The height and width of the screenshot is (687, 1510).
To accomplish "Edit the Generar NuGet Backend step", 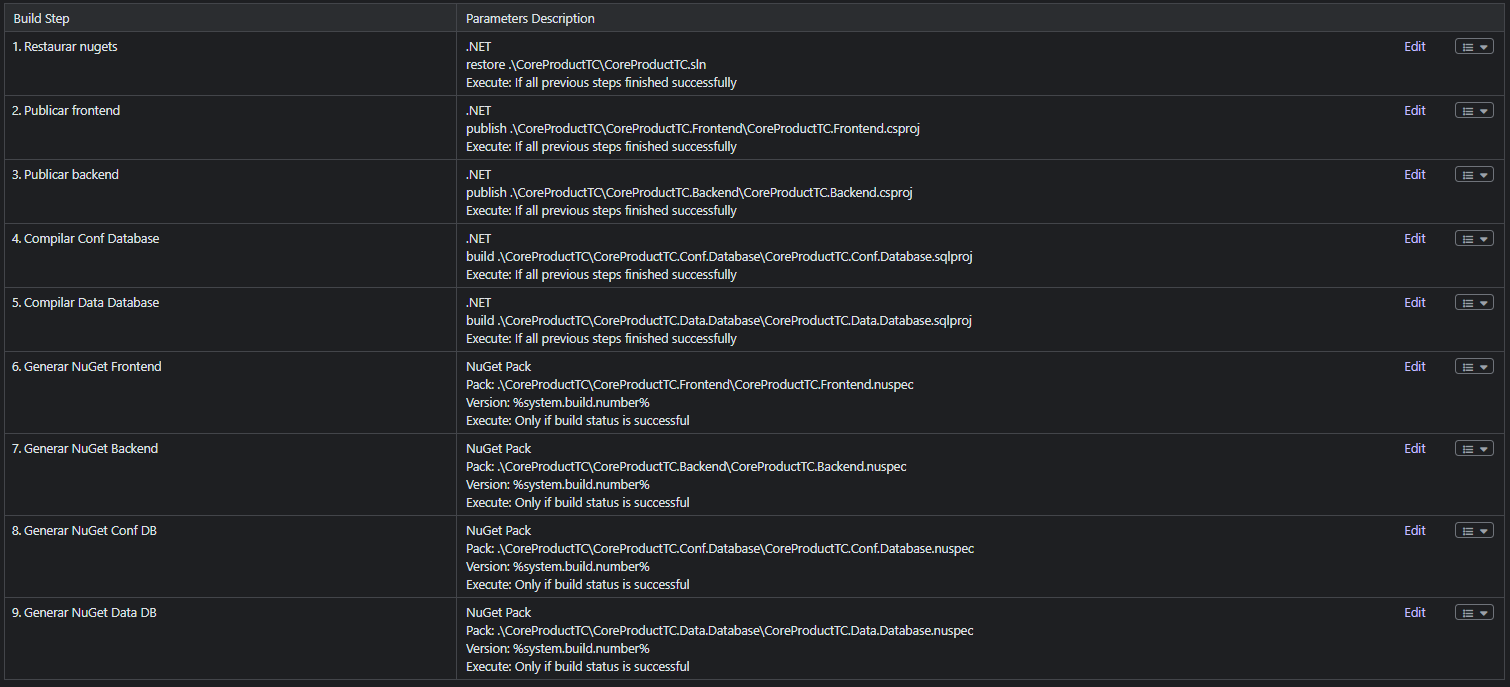I will (1415, 449).
